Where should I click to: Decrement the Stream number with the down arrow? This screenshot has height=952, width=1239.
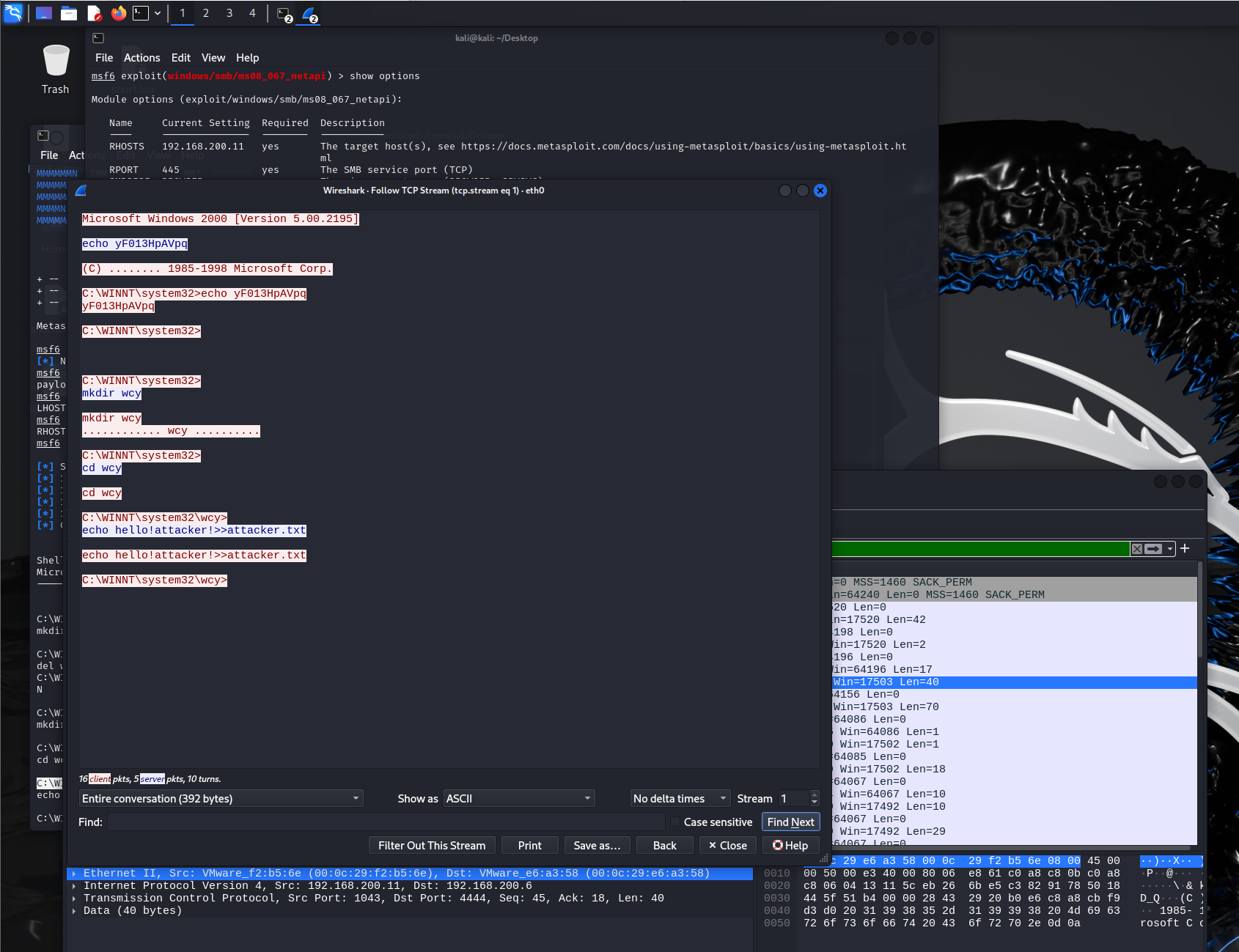click(815, 802)
